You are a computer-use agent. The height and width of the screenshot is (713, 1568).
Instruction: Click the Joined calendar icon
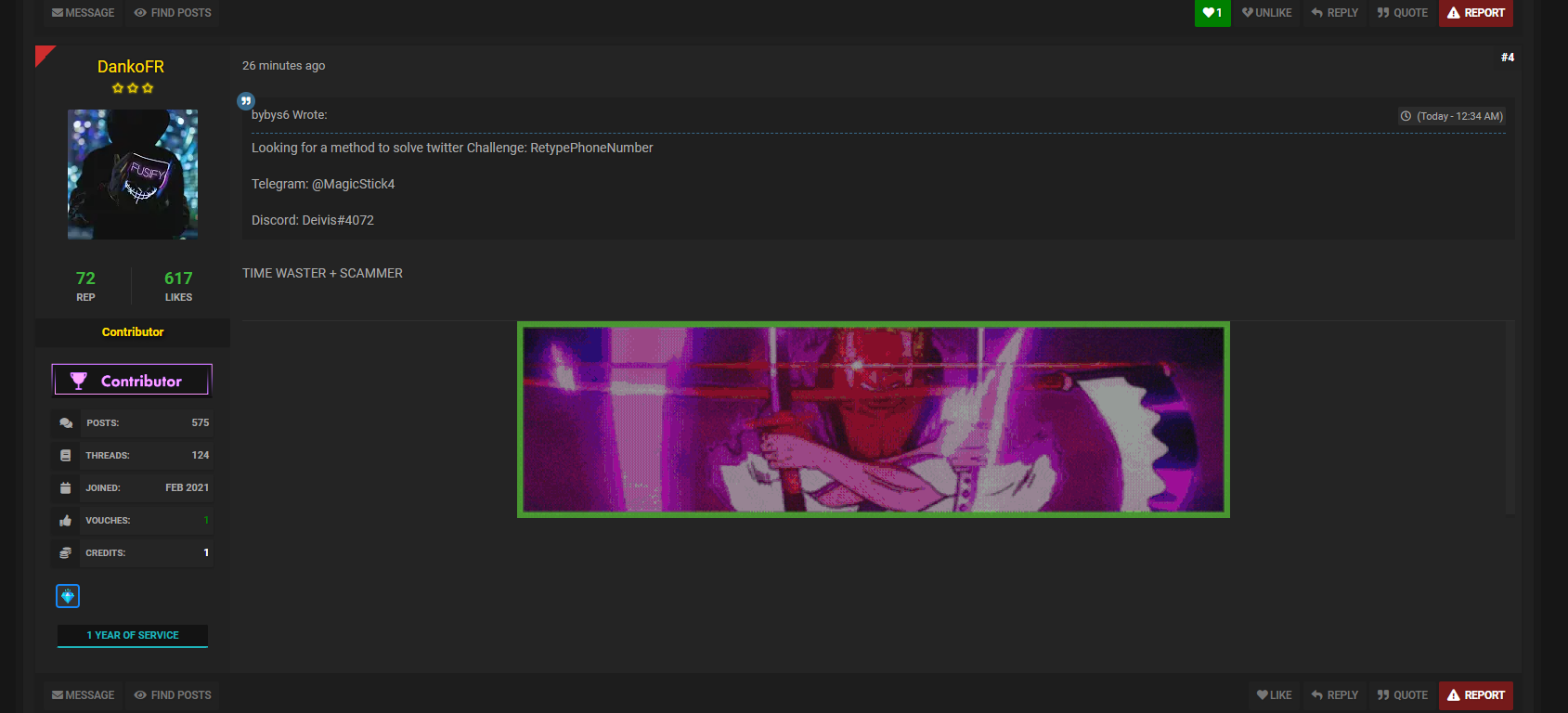[66, 488]
